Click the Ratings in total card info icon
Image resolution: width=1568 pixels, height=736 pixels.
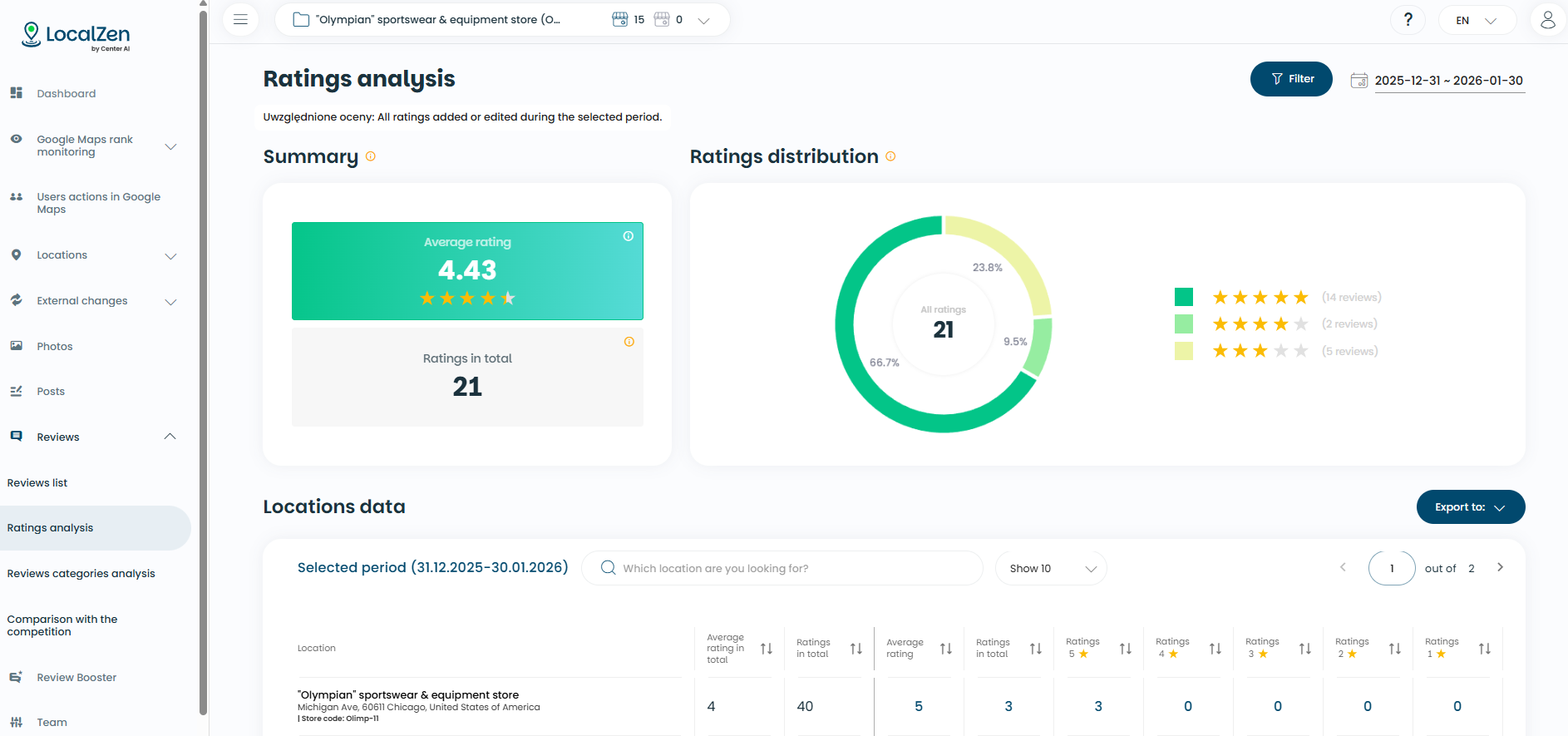click(x=629, y=342)
